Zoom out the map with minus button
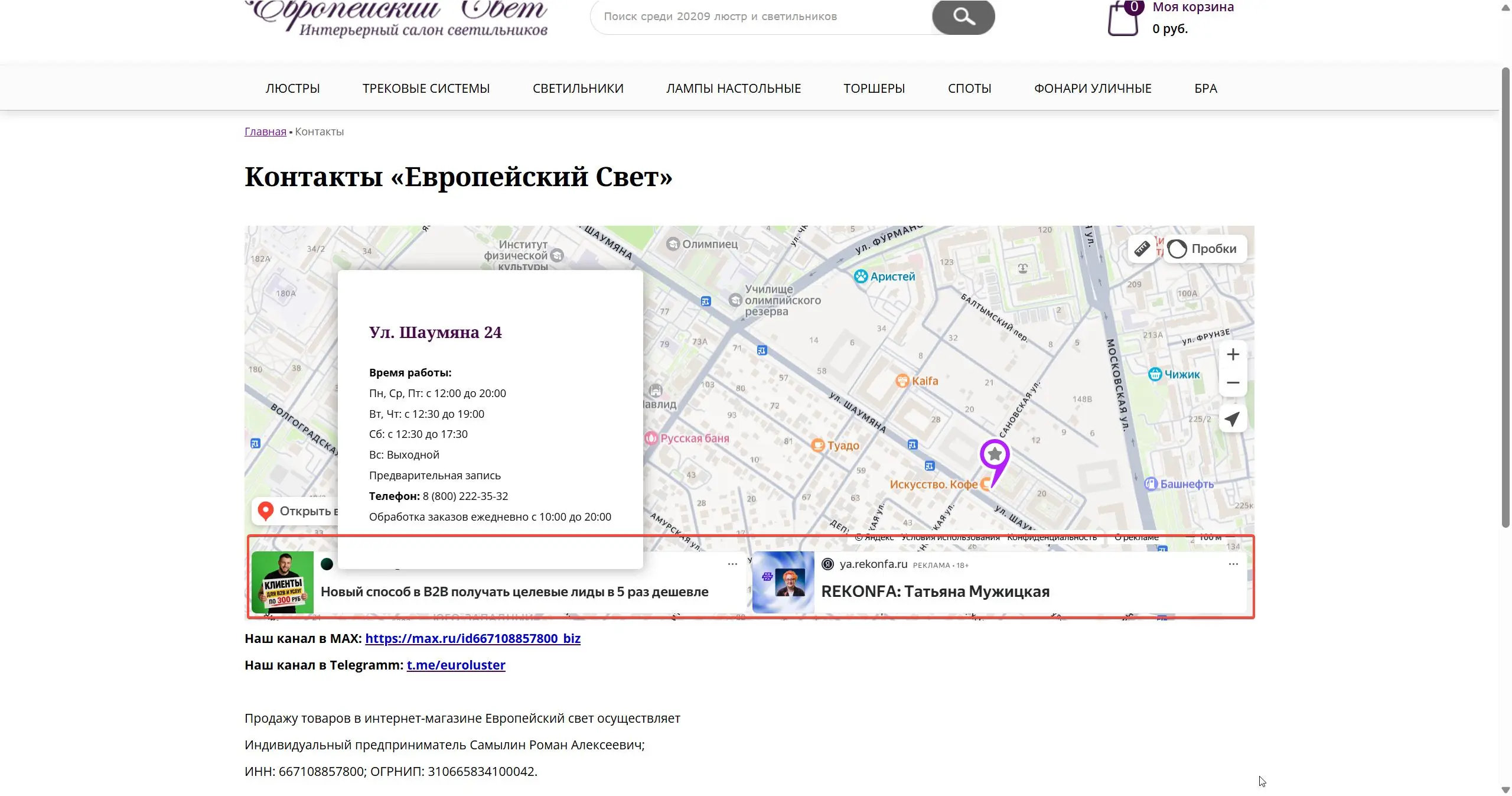This screenshot has height=796, width=1512. 1233,383
